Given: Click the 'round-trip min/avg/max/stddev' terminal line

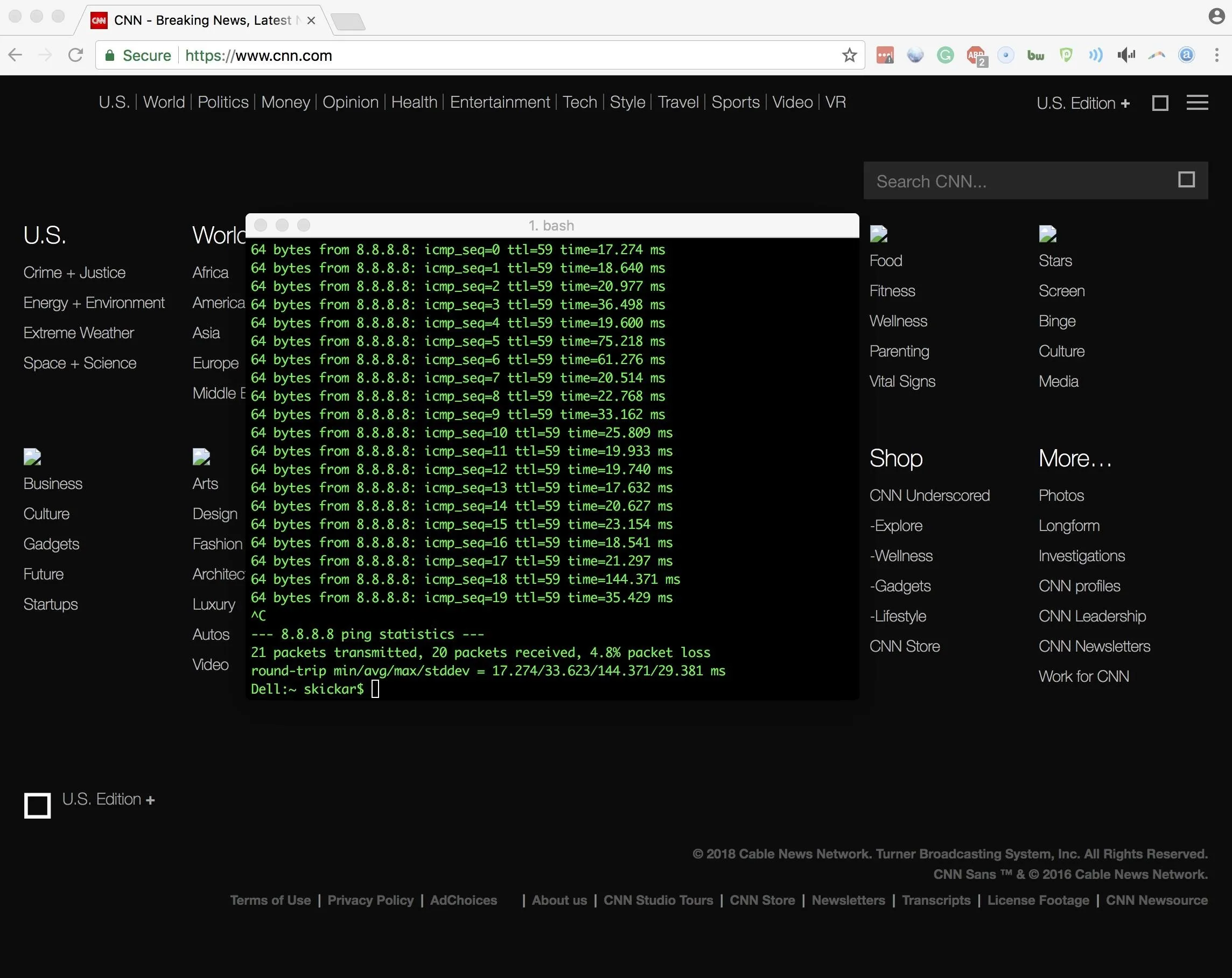Looking at the screenshot, I should click(488, 670).
